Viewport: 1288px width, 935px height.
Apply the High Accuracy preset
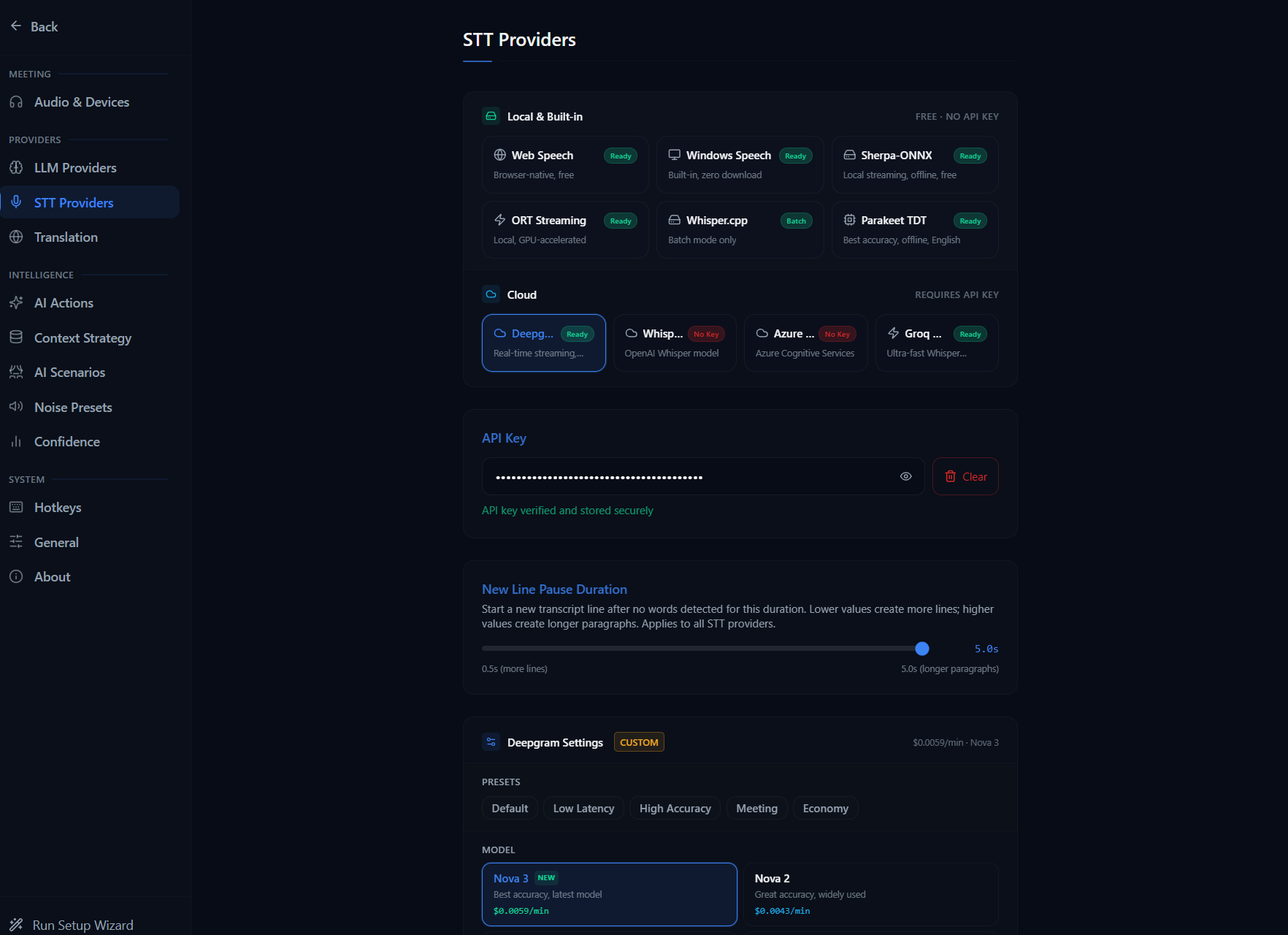click(675, 808)
